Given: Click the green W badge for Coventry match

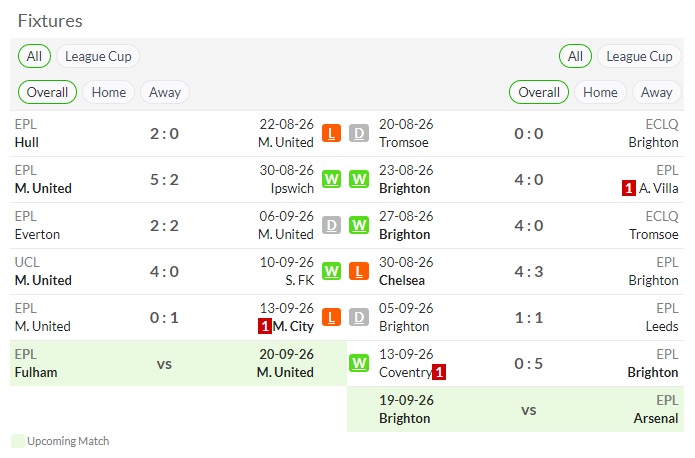Looking at the screenshot, I should (359, 364).
